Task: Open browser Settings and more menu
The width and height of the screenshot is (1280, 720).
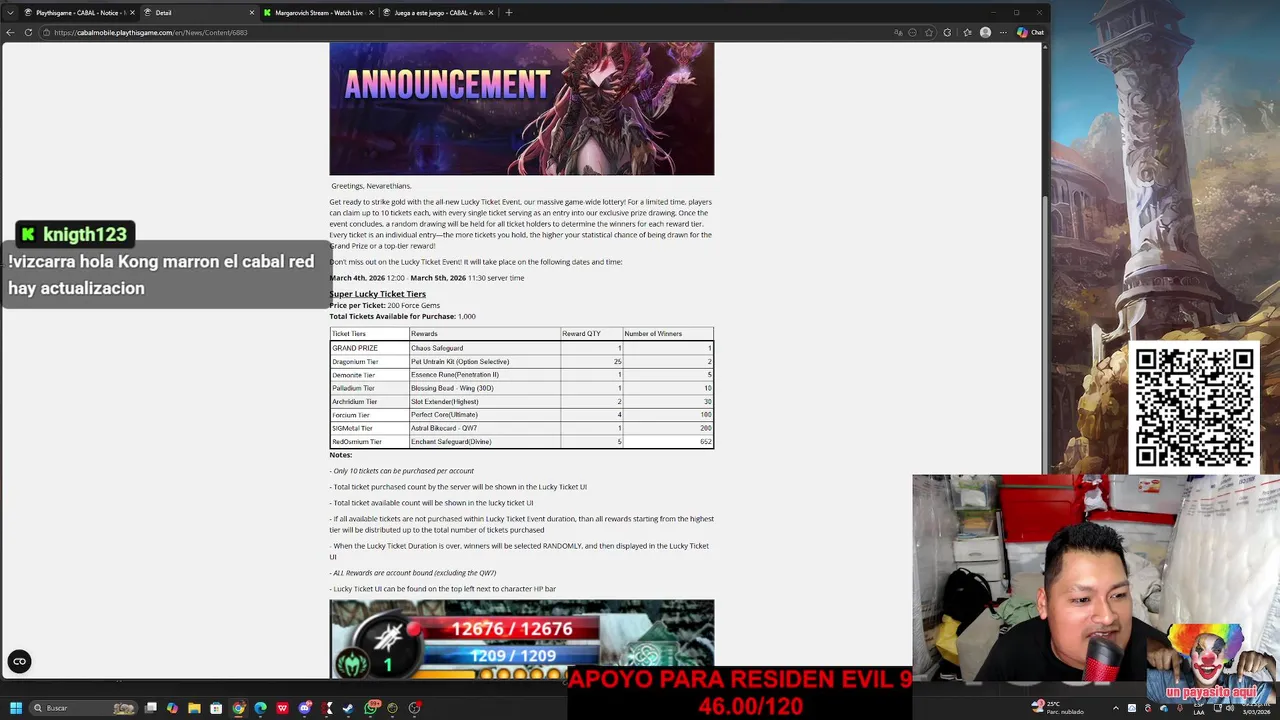Action: coord(1003,32)
